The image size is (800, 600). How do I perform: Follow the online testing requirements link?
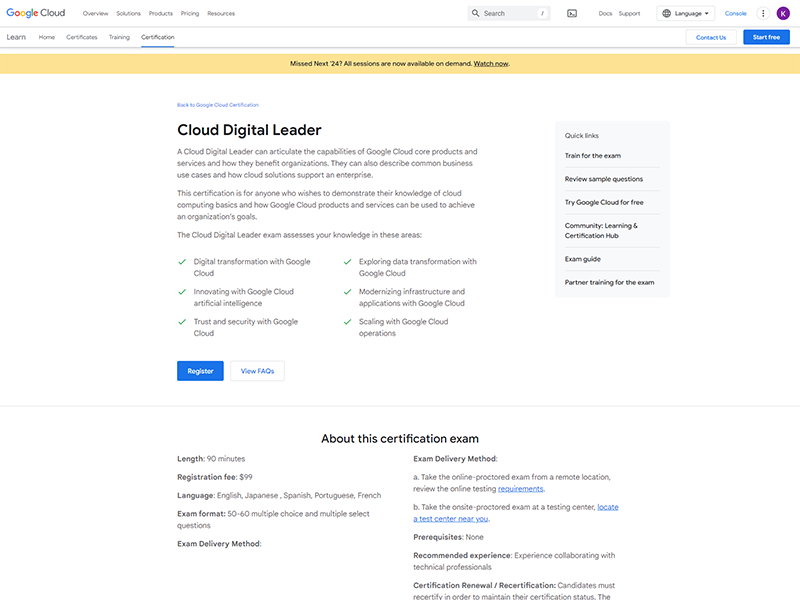tap(520, 489)
